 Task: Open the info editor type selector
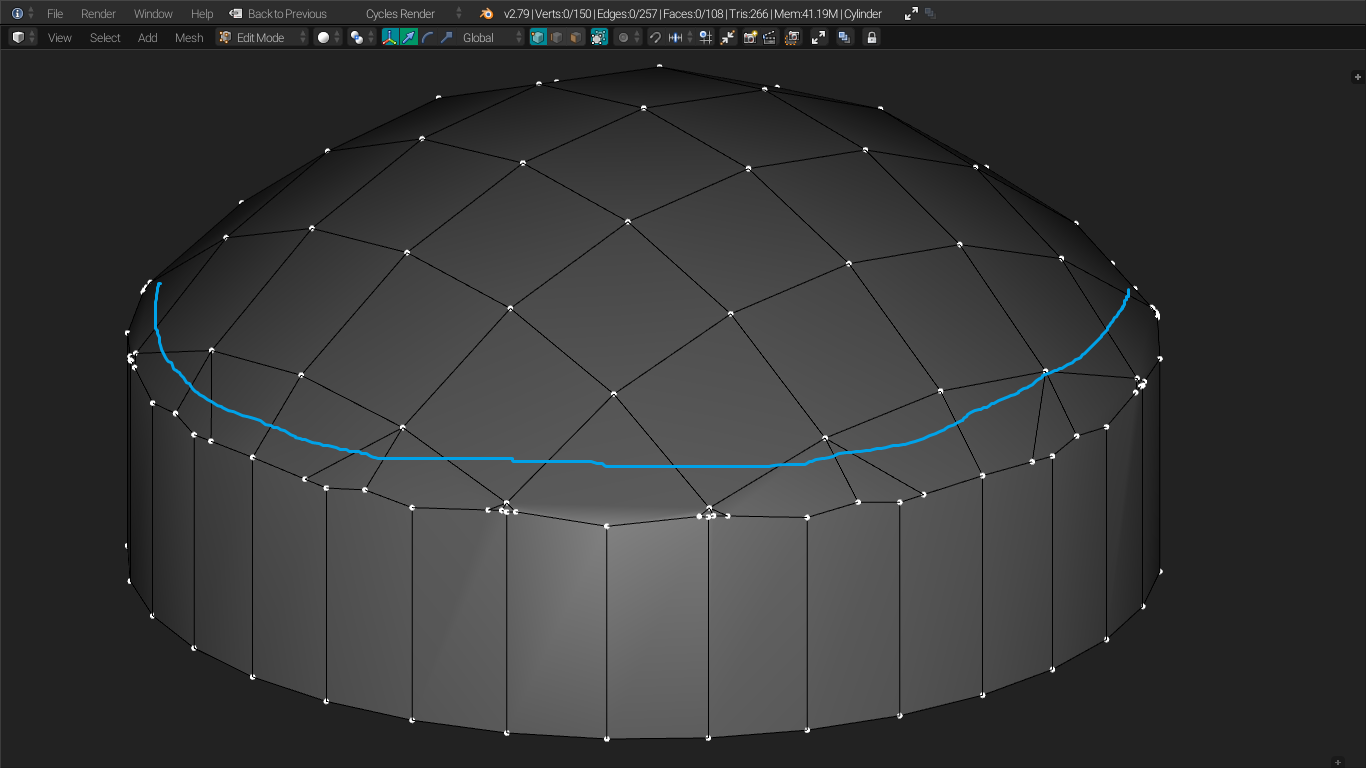pos(23,13)
